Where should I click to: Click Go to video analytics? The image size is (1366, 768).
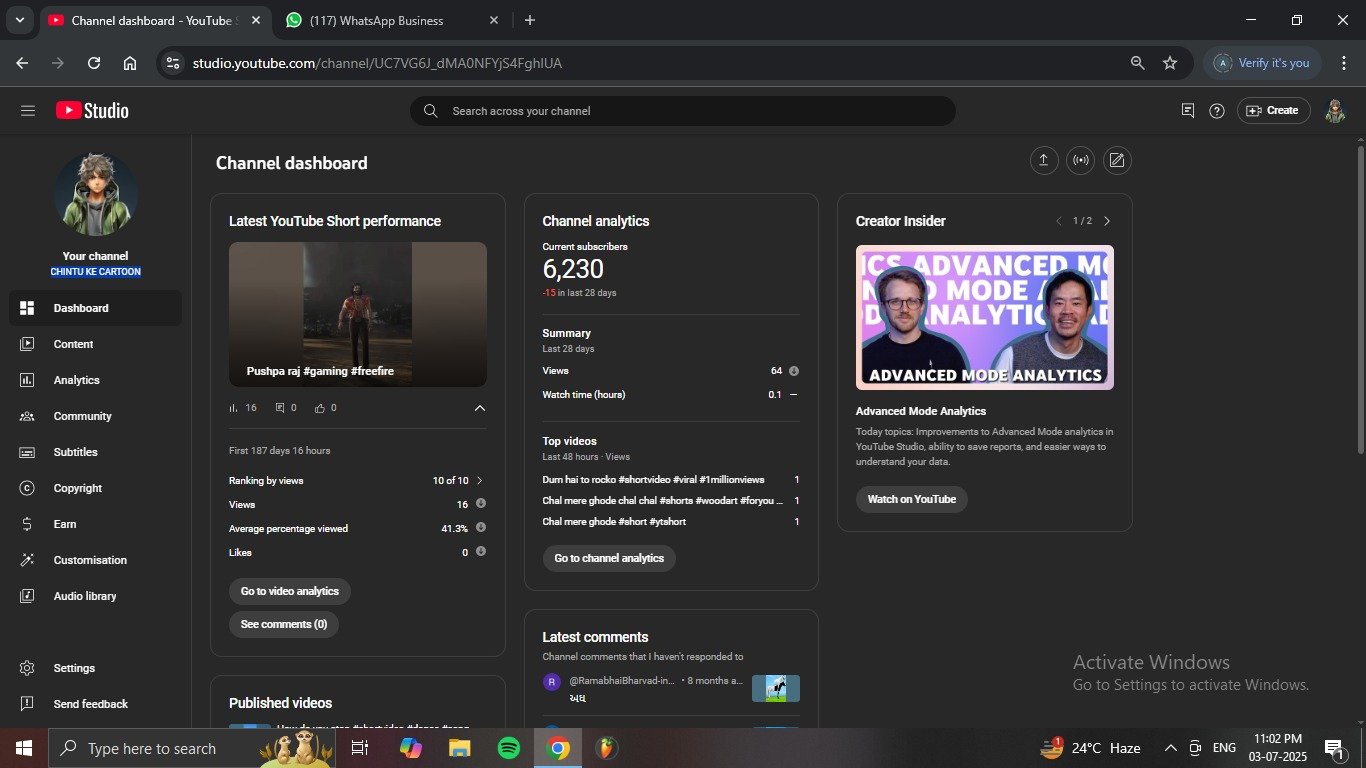pyautogui.click(x=290, y=591)
